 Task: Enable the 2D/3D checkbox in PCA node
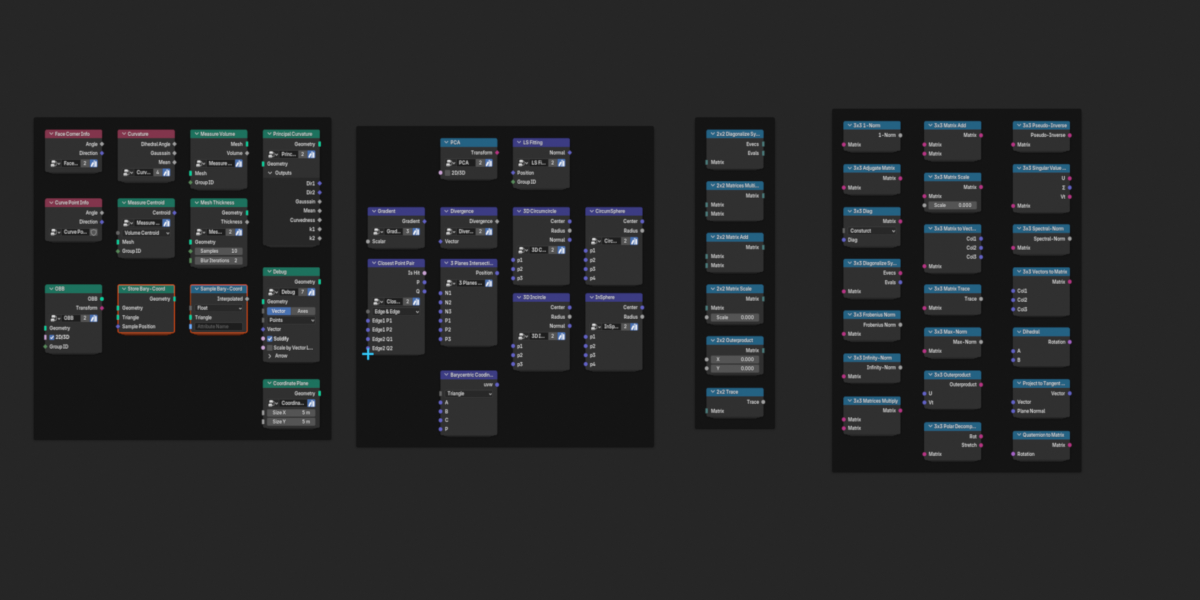point(448,173)
